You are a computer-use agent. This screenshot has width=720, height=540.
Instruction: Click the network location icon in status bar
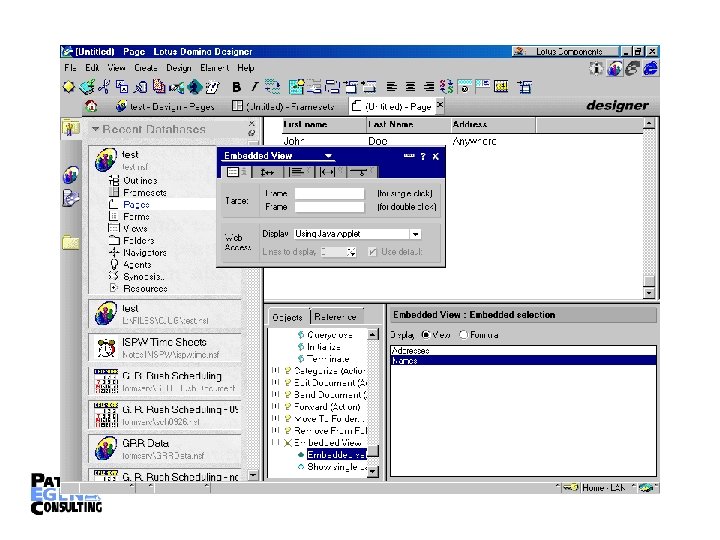click(646, 487)
